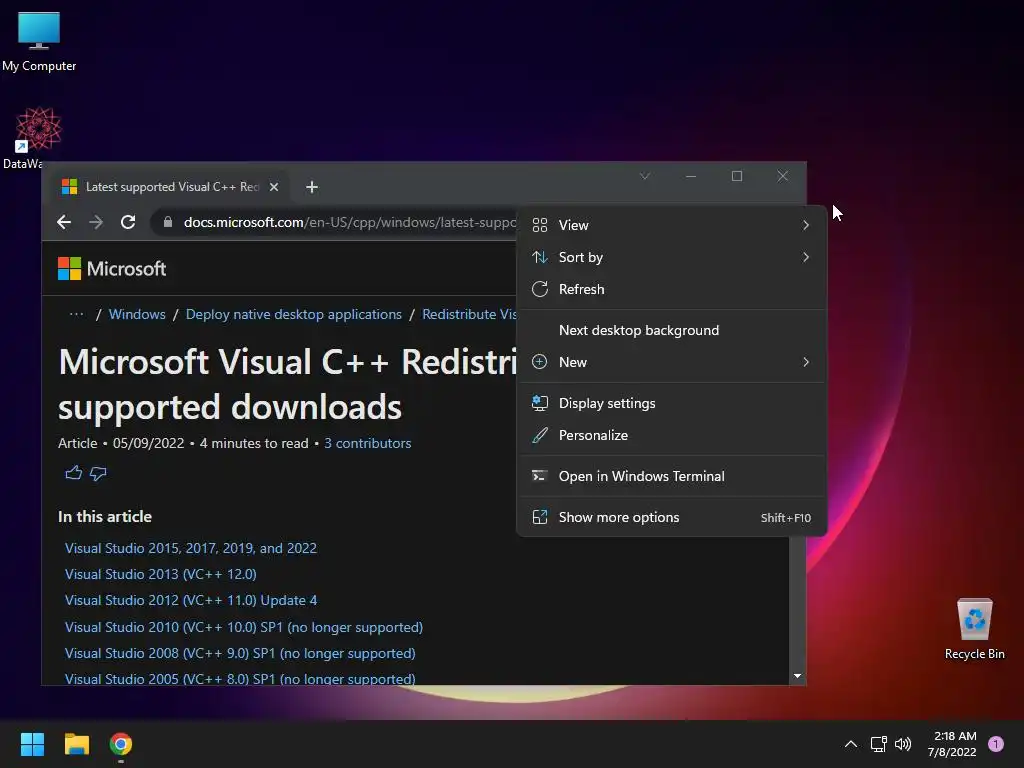Open the Windows Start menu
The image size is (1024, 768).
32,744
